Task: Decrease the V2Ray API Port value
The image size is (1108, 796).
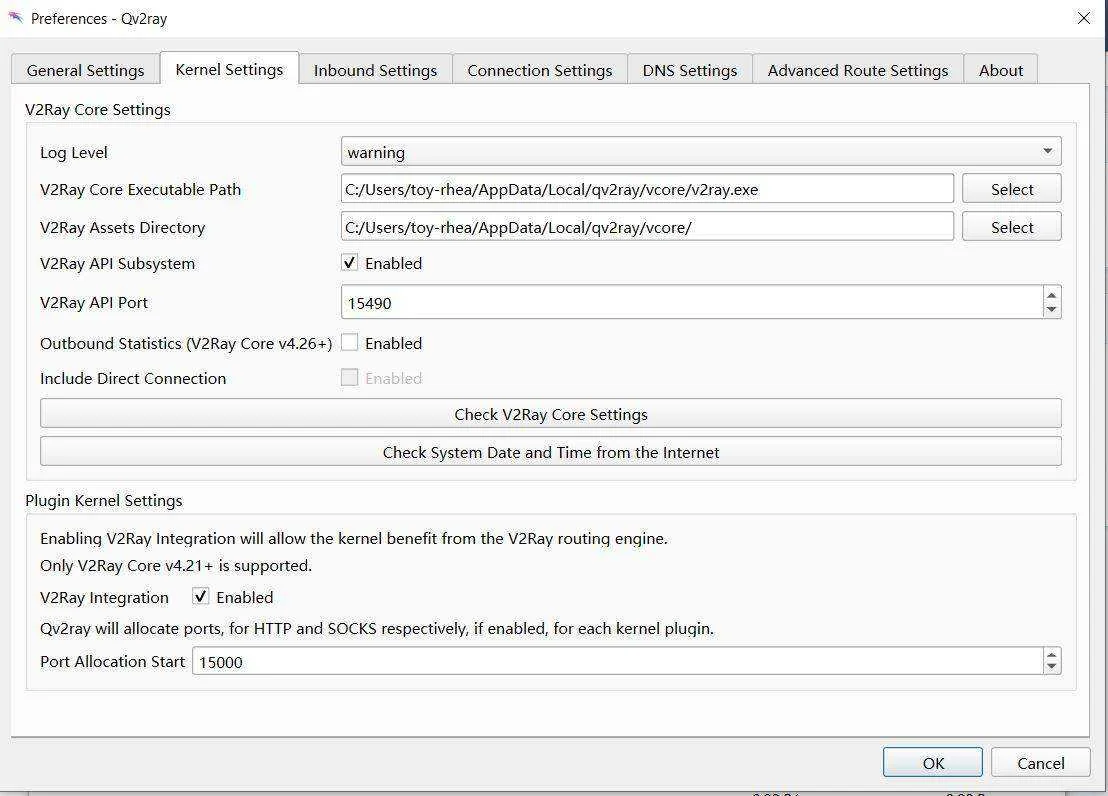Action: coord(1051,310)
